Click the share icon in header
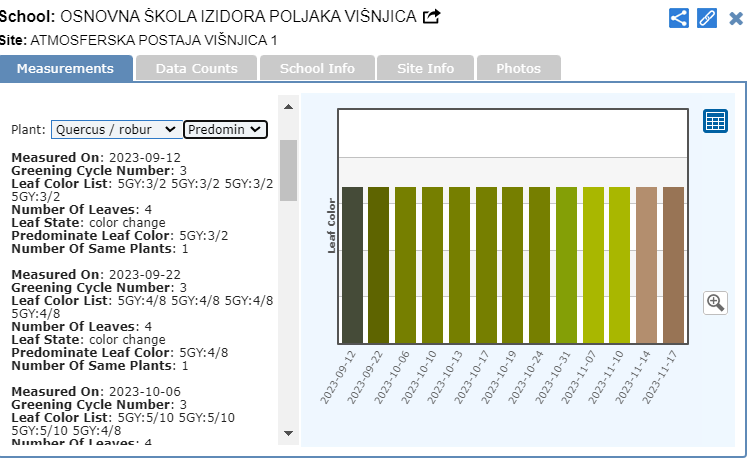747x472 pixels. coord(679,18)
